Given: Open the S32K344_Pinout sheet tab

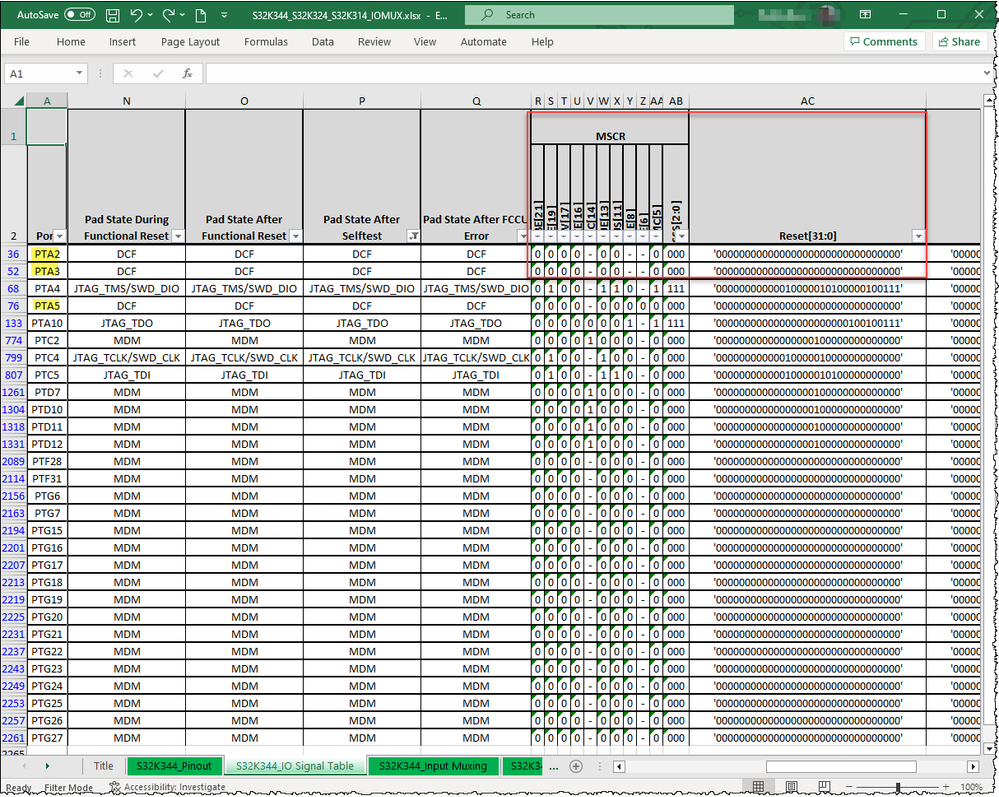Looking at the screenshot, I should click(174, 766).
